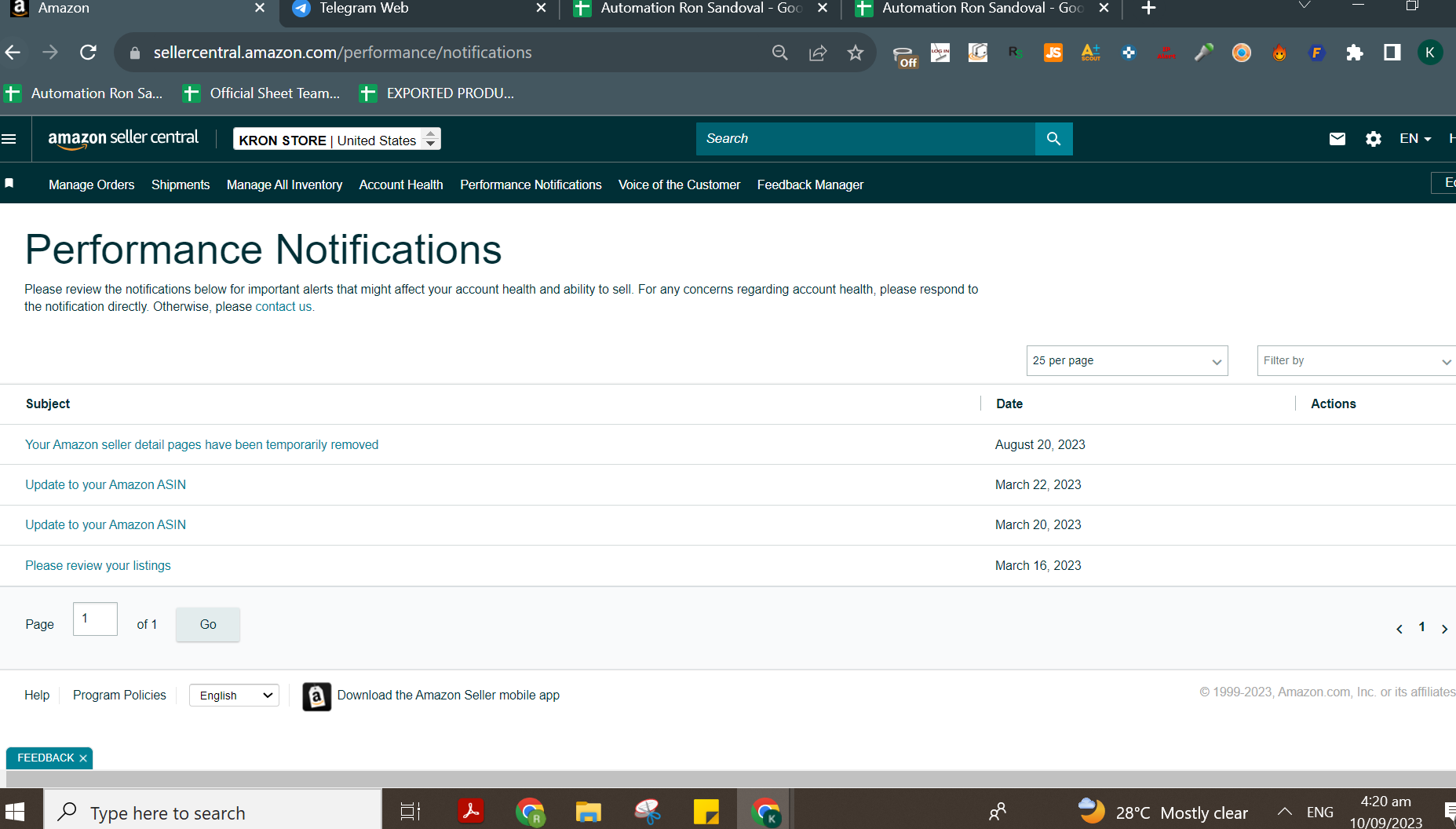Screen dimensions: 1456x829
Task: Click the search magnifier button
Action: 1053,139
